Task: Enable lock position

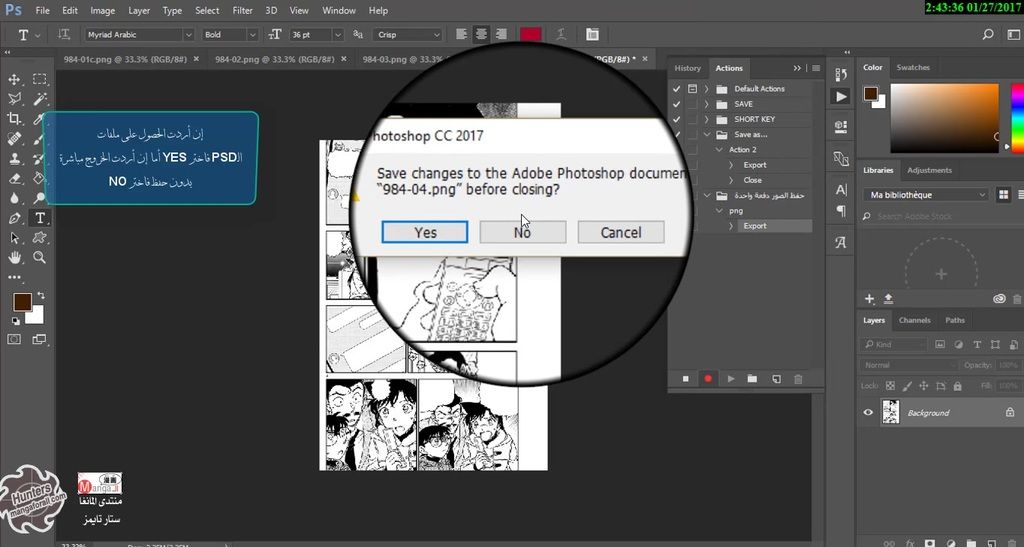Action: (923, 386)
